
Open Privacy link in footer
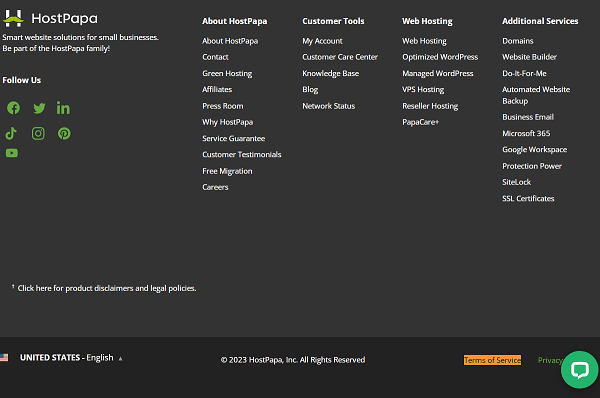pos(550,360)
